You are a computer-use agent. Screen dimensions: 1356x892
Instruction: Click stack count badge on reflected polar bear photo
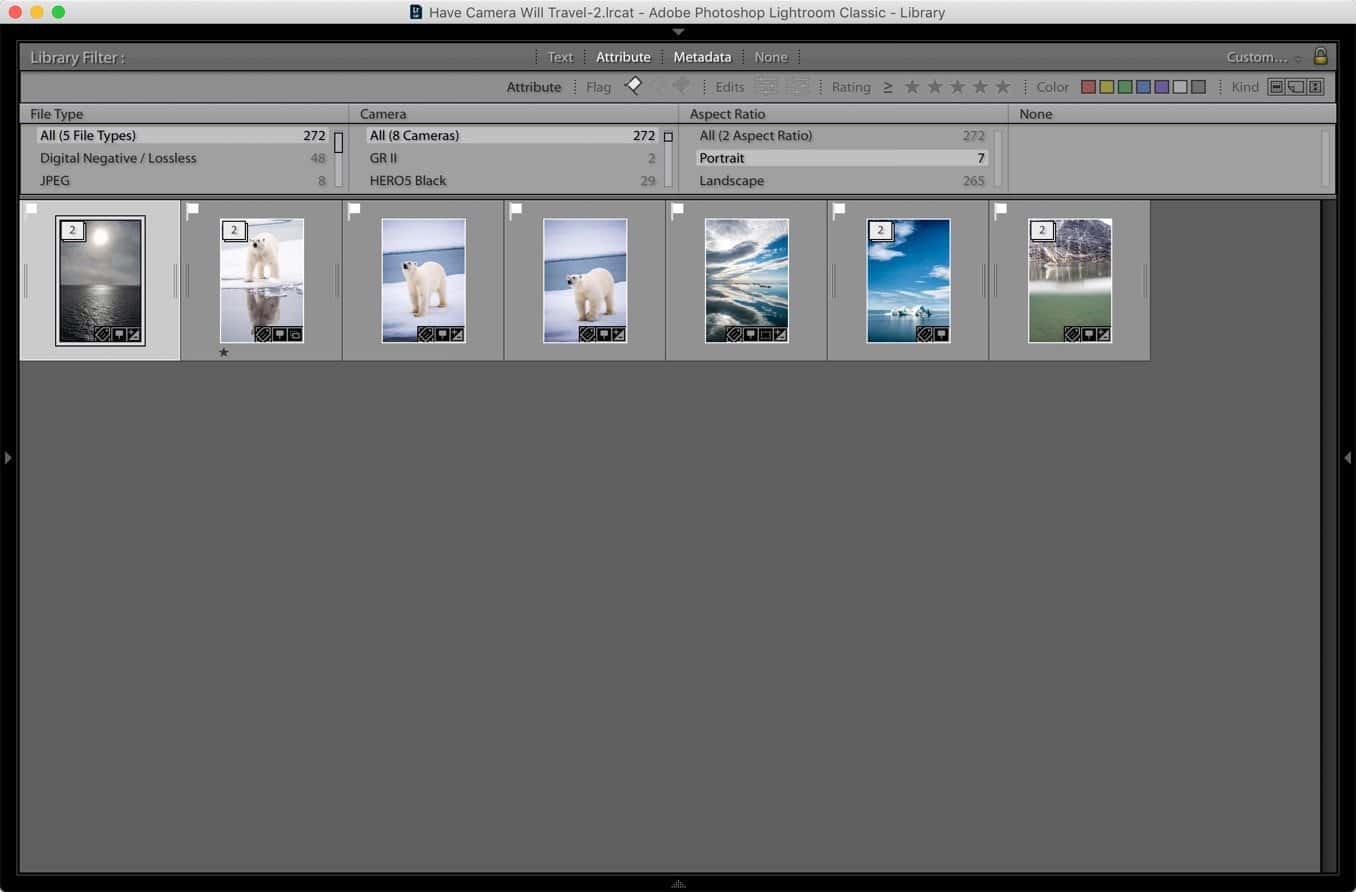234,231
